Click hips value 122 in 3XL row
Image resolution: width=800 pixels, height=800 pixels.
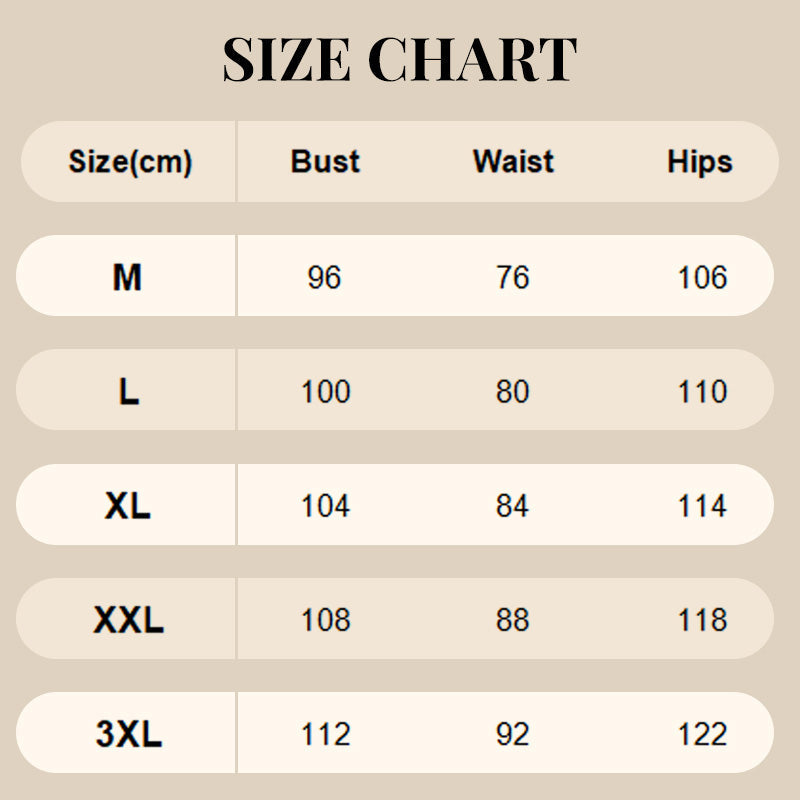click(x=702, y=735)
